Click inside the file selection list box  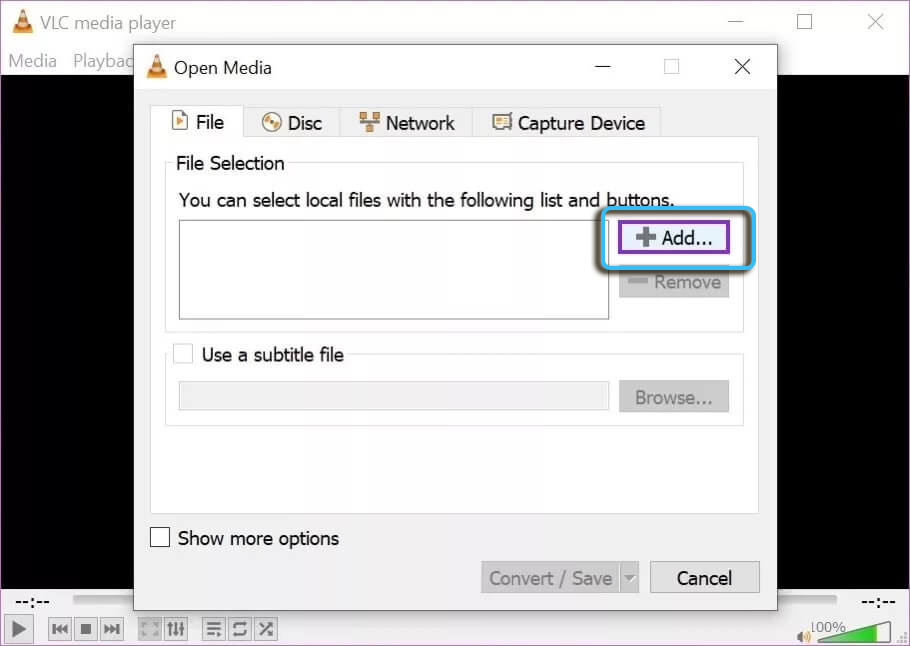click(x=393, y=269)
